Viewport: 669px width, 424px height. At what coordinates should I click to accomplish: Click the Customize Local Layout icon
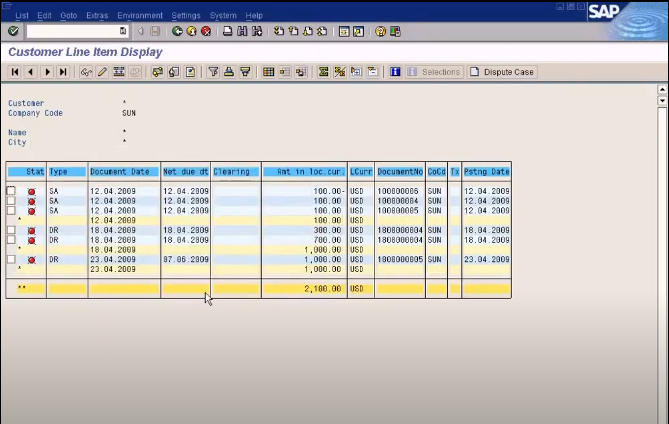click(x=395, y=31)
